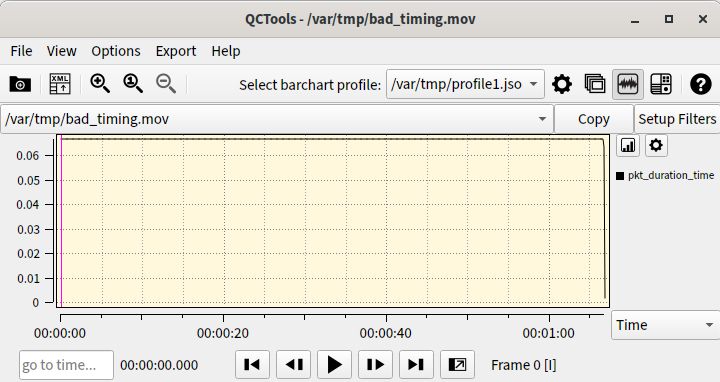Screen dimensions: 720x382
Task: Switch to the filters layout view
Action: click(x=661, y=84)
